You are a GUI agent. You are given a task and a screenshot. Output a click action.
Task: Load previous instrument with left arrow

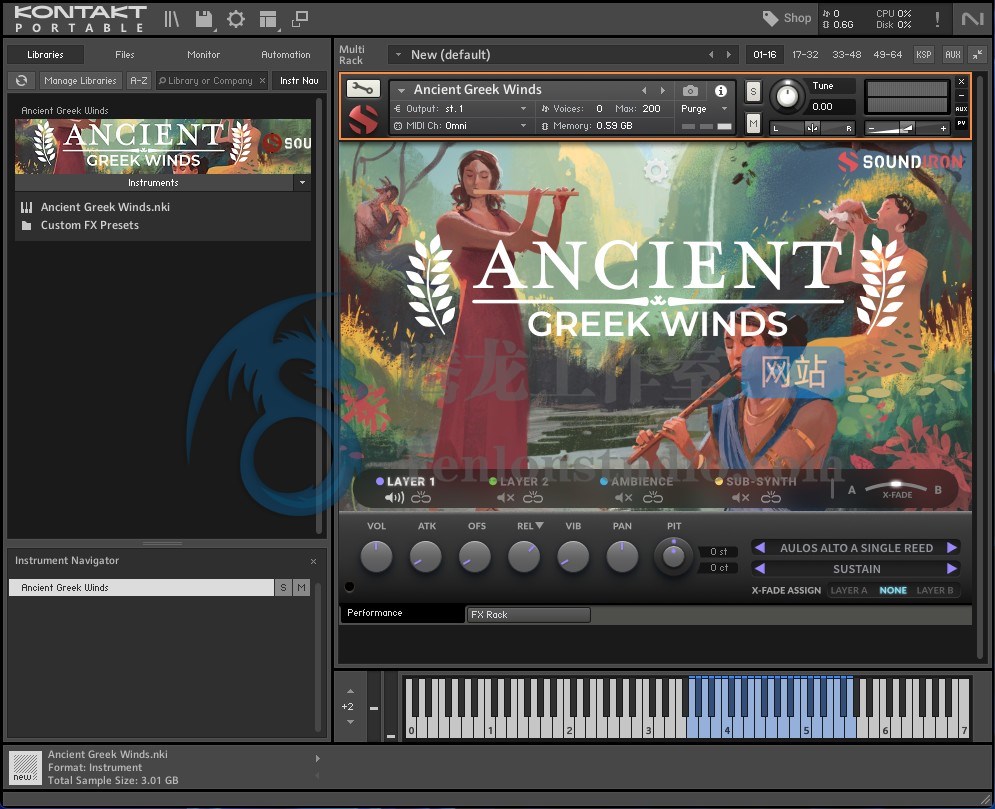tap(644, 90)
